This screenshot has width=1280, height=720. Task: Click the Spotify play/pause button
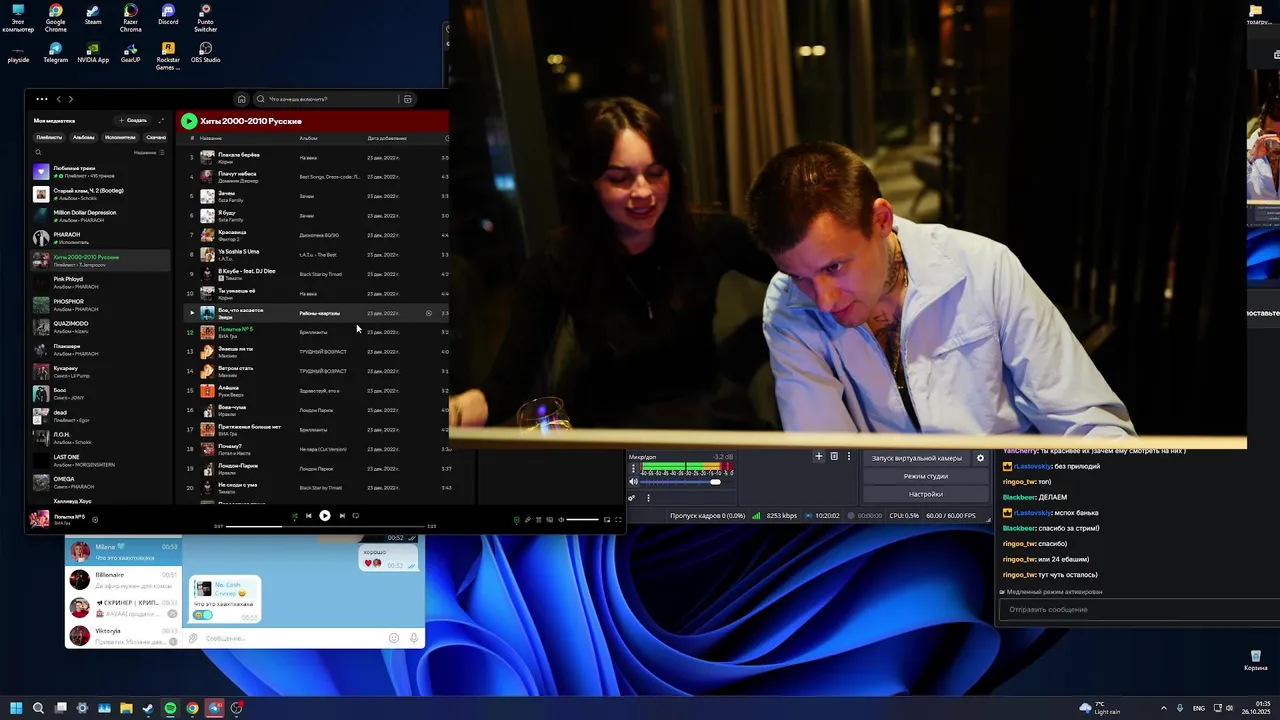click(325, 516)
